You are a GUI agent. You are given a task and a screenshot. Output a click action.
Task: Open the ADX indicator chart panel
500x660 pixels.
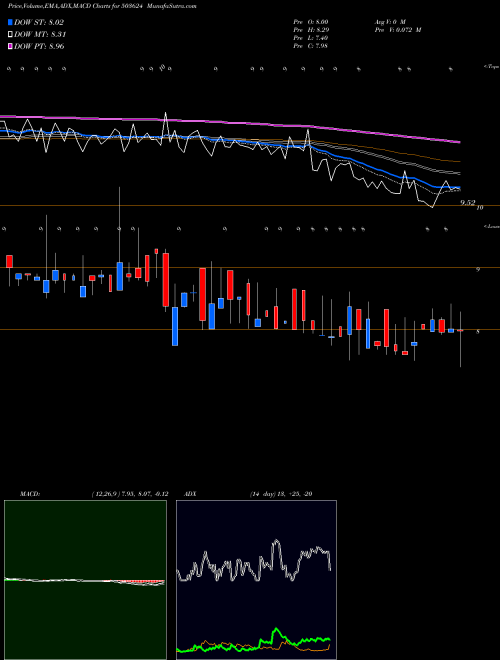[256, 580]
